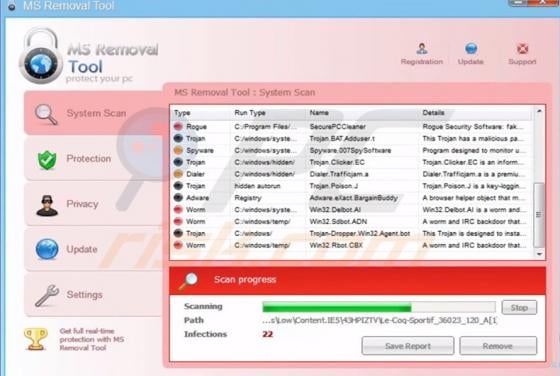
Task: Click the 'Registry' run type cell
Action: click(x=248, y=197)
